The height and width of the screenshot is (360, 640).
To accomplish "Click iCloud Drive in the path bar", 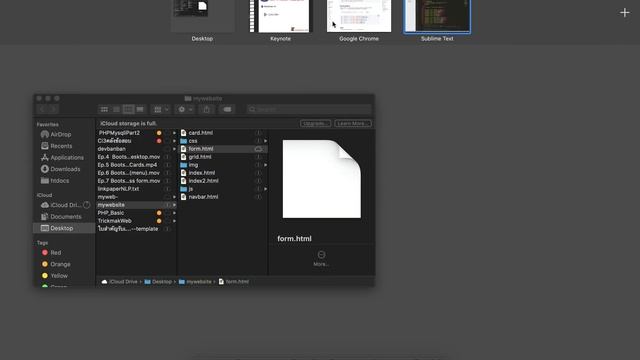I will click(x=120, y=282).
